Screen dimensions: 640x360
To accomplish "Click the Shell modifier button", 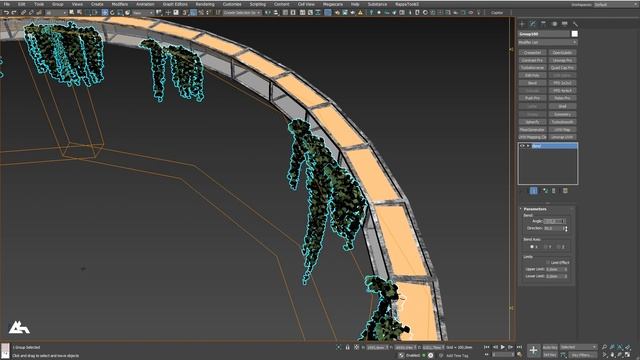I will (x=562, y=106).
